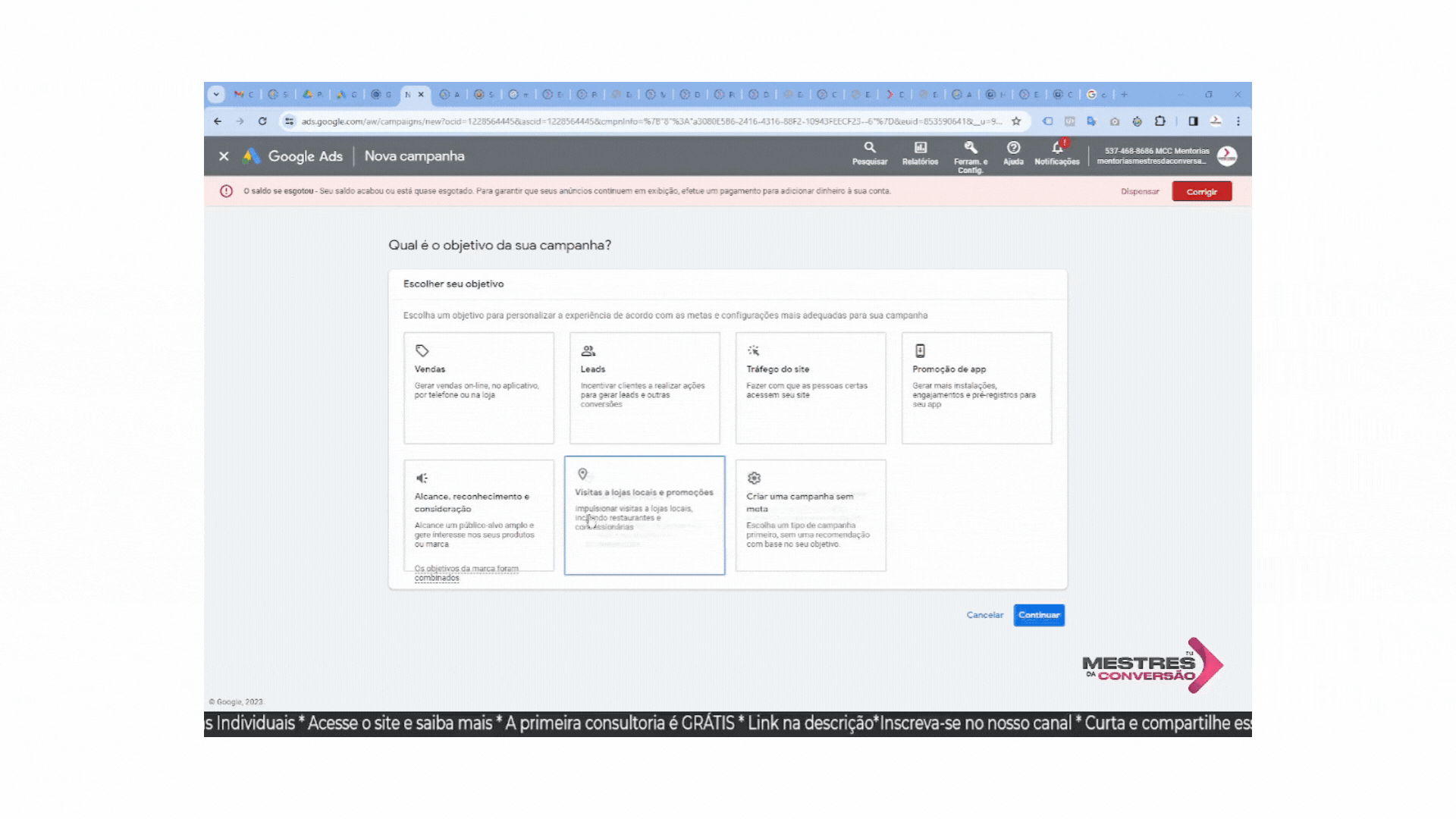Reload the page in browser
Screen dimensions: 1456x819
[x=262, y=121]
